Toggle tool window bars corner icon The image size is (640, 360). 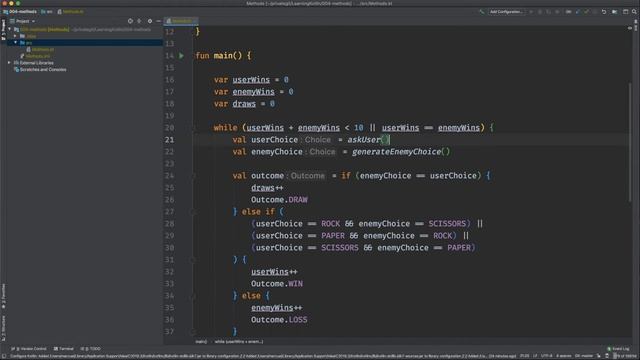3,356
